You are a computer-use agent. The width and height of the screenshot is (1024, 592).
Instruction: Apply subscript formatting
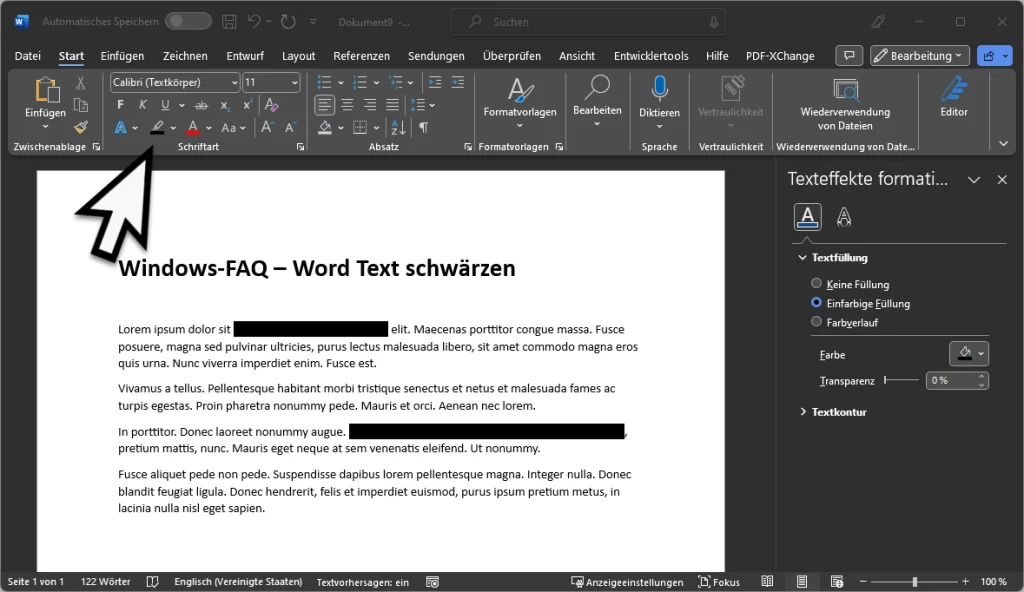[x=225, y=105]
